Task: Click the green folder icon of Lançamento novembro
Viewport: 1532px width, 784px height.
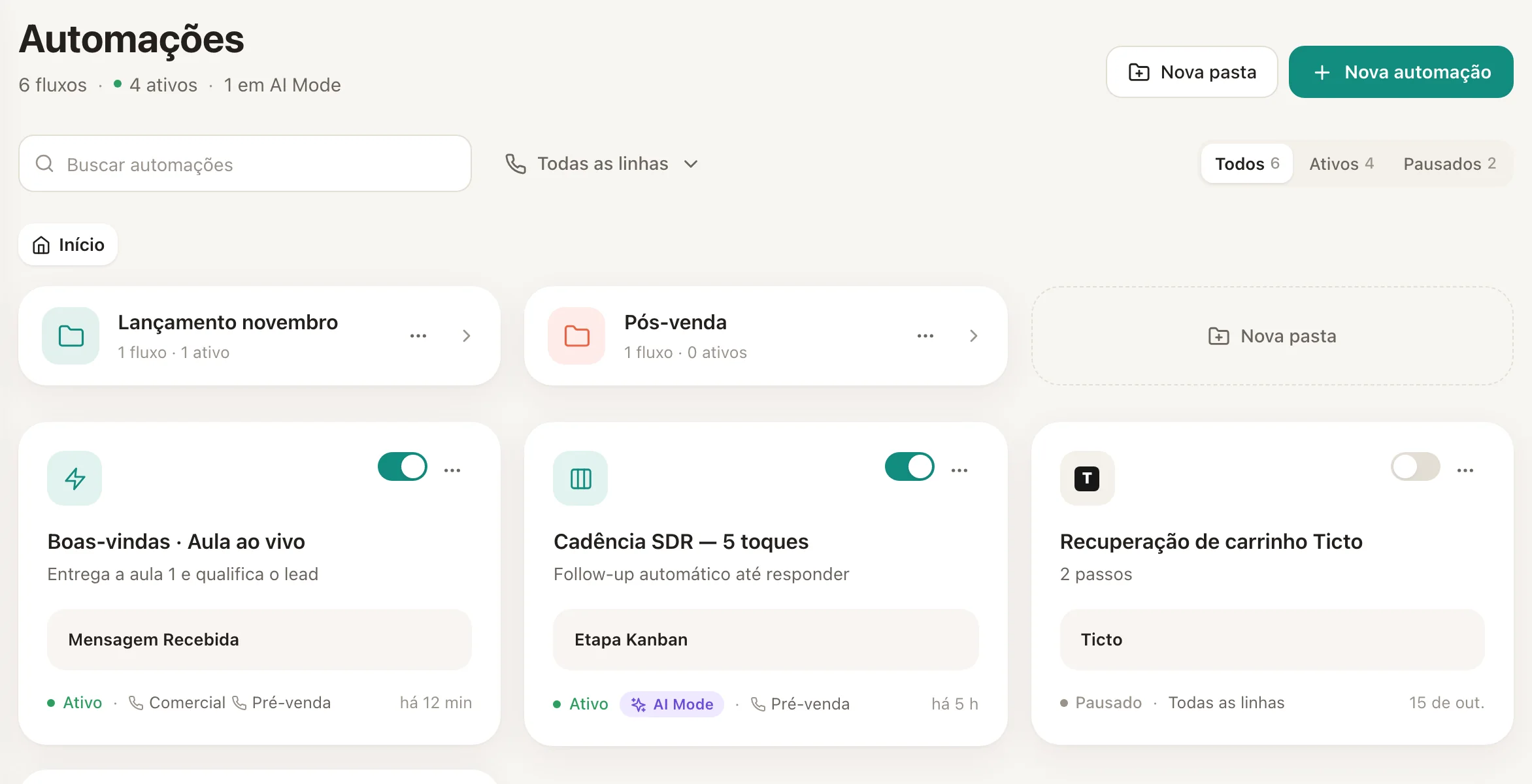Action: point(71,336)
